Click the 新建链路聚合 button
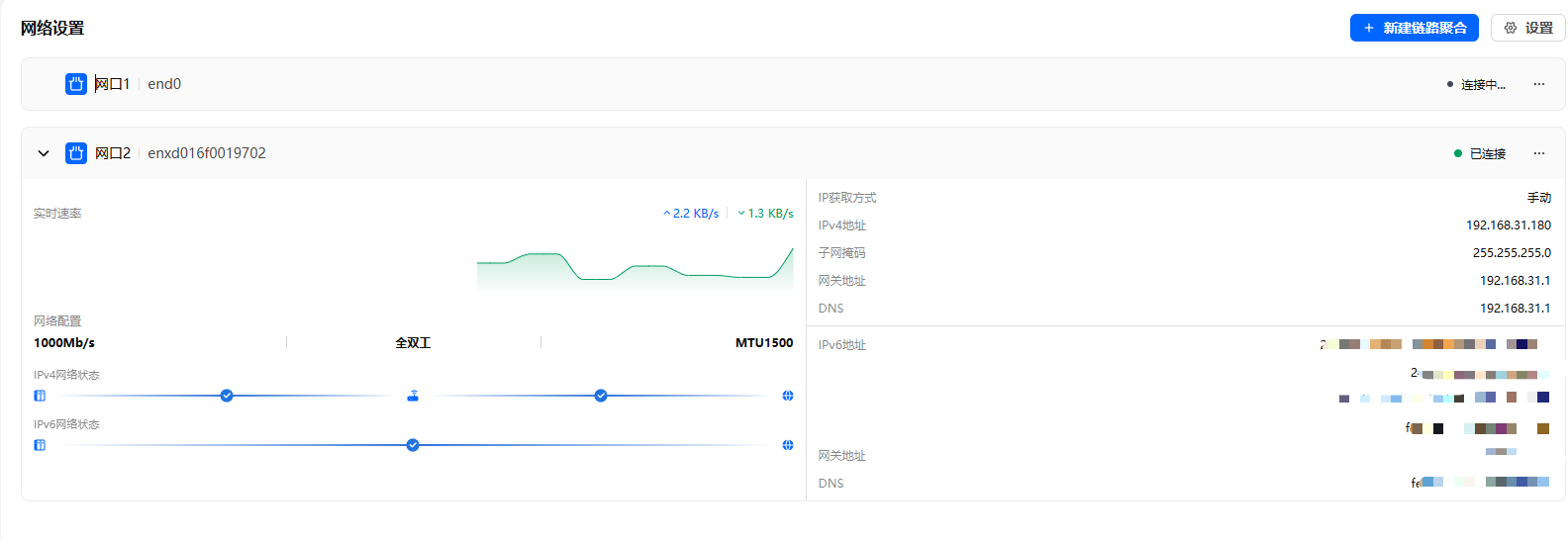The image size is (1568, 540). tap(1414, 28)
